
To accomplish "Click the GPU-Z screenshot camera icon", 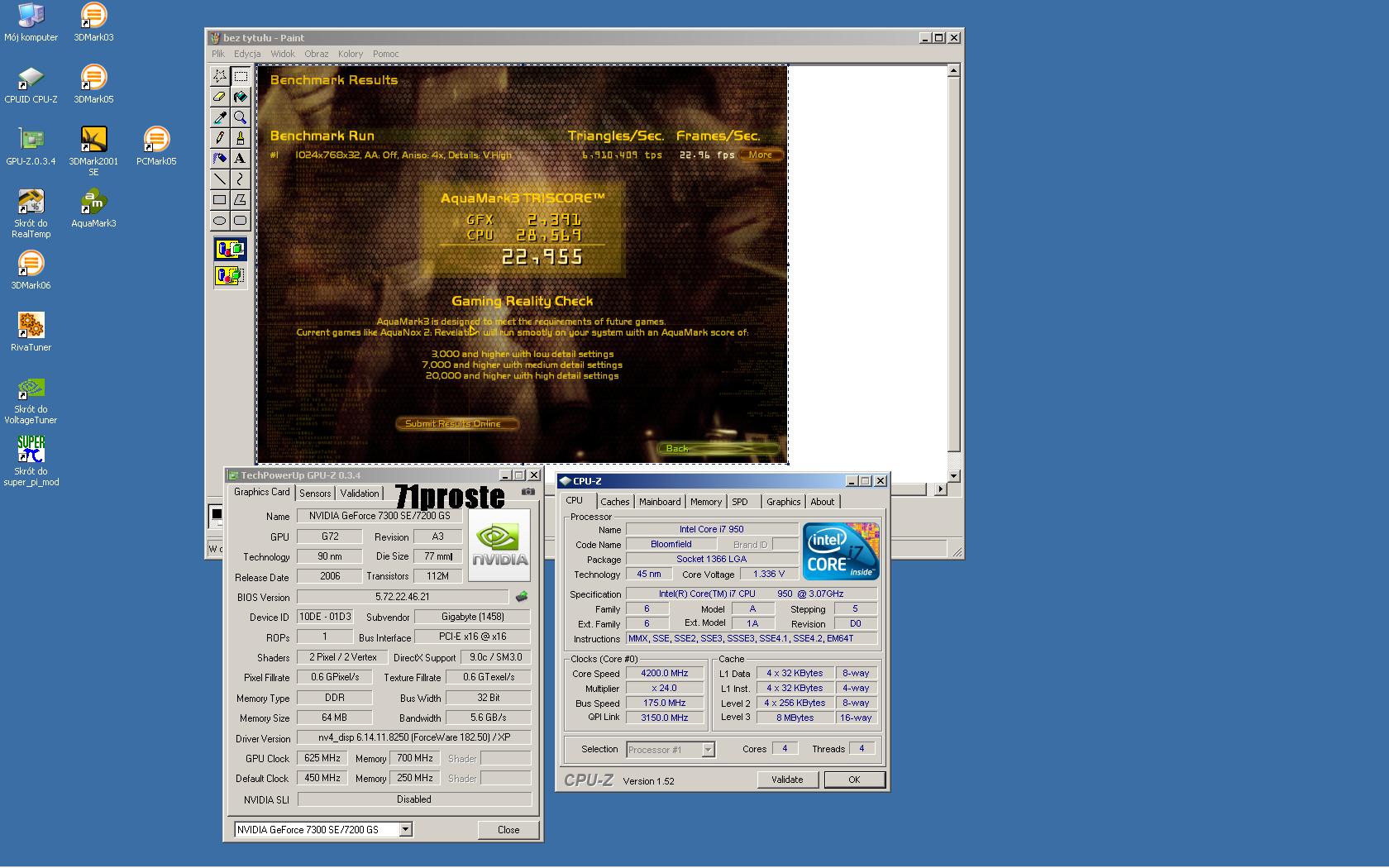I will (527, 492).
